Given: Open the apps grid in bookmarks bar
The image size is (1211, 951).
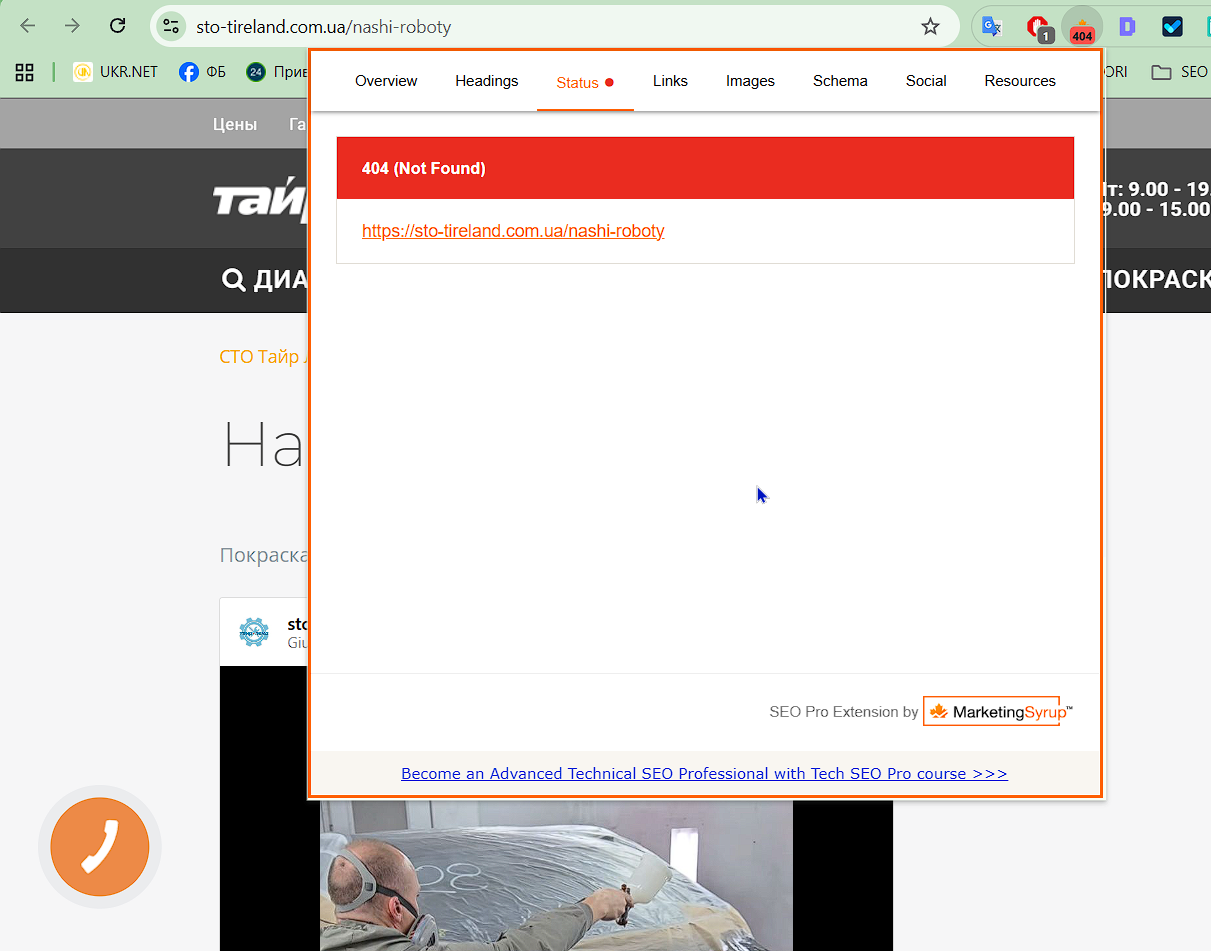Looking at the screenshot, I should [24, 72].
